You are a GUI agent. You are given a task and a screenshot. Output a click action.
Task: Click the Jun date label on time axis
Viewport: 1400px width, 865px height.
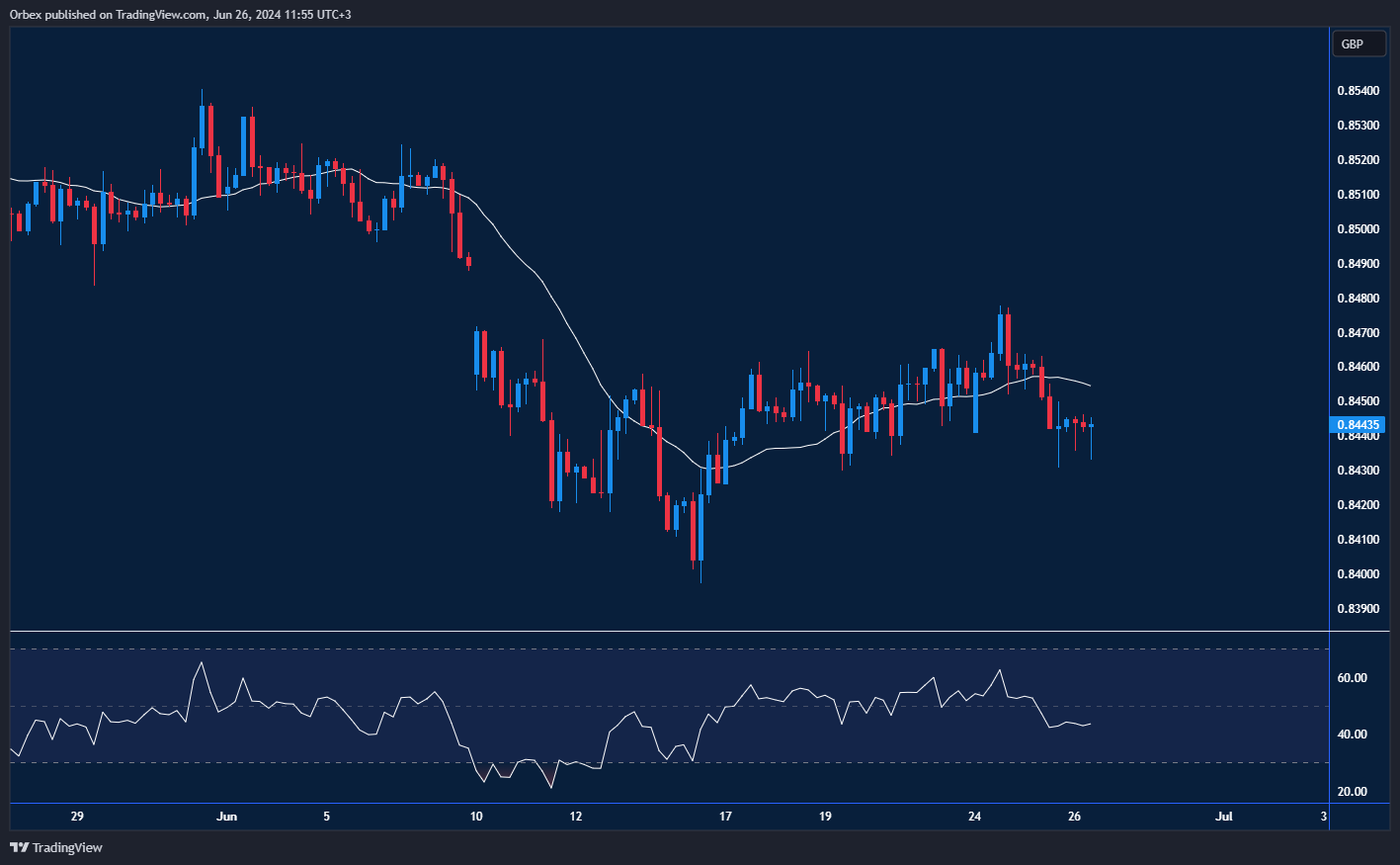tap(227, 817)
